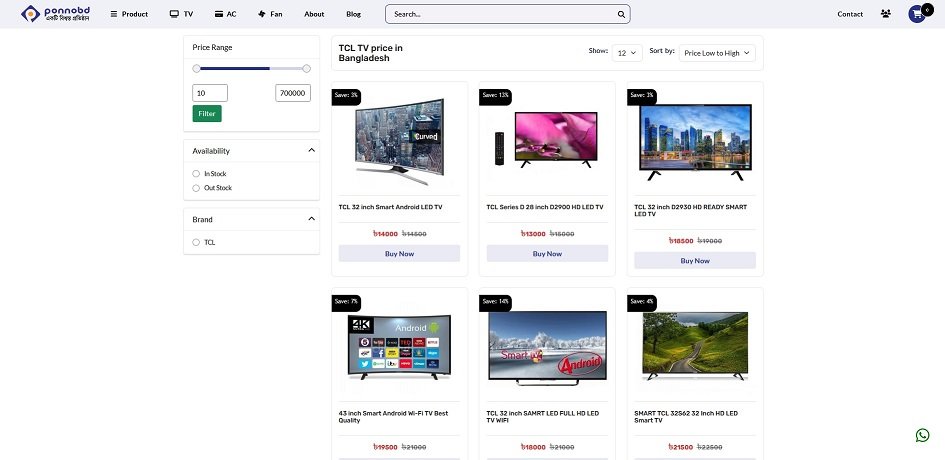Image resolution: width=945 pixels, height=460 pixels.
Task: Open TCL 32 inch D2930 HD READY title
Action: coord(691,210)
